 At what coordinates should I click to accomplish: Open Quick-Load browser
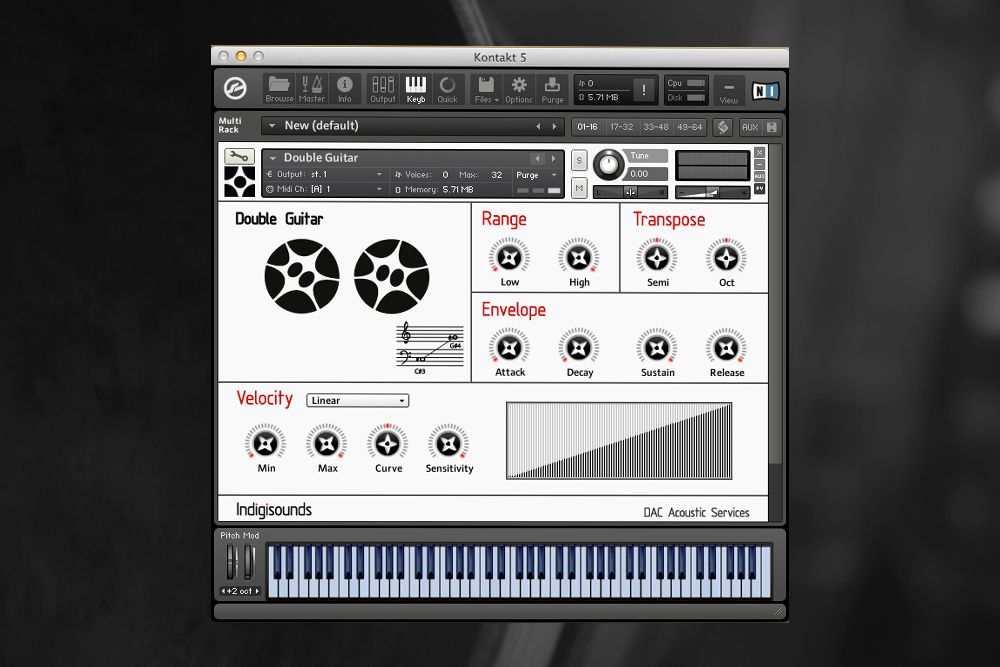click(448, 89)
